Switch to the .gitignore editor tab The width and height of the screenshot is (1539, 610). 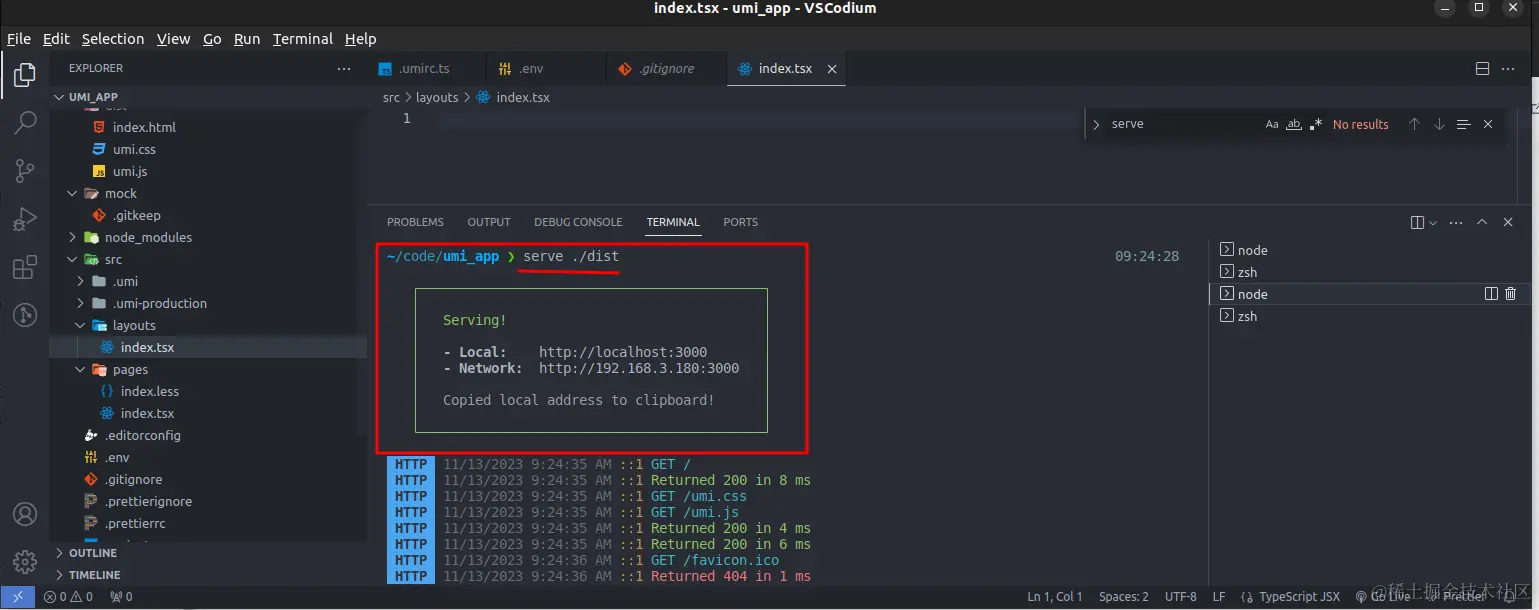666,69
